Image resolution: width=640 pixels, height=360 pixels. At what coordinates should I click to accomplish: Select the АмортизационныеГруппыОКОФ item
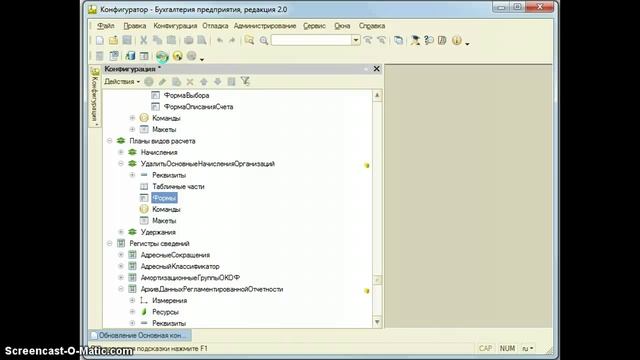(190, 278)
